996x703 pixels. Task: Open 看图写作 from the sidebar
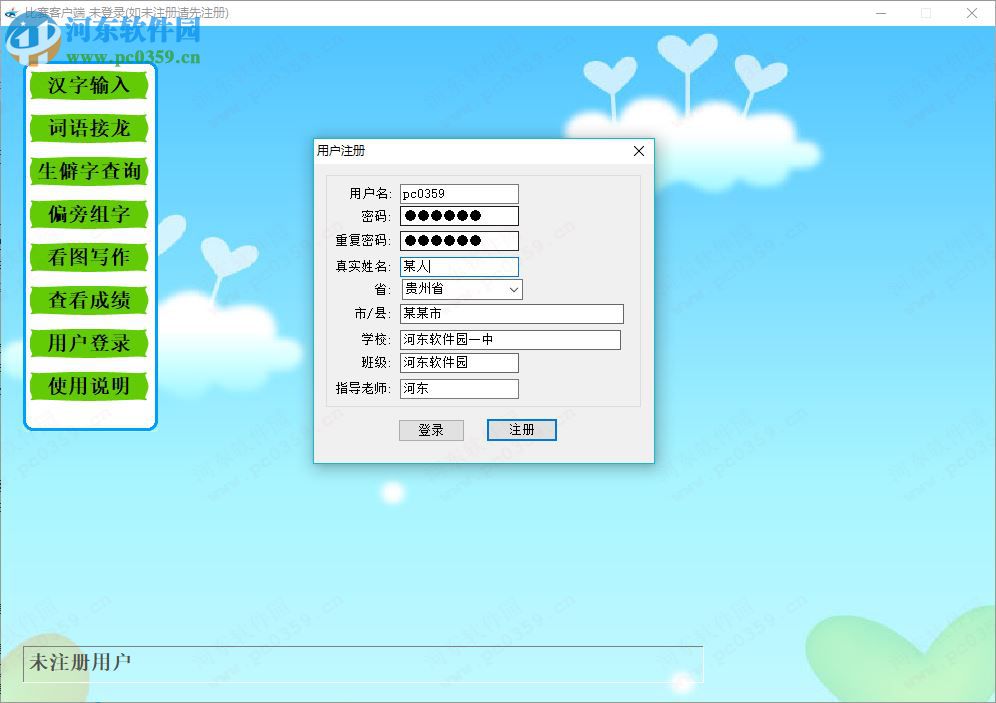[89, 257]
